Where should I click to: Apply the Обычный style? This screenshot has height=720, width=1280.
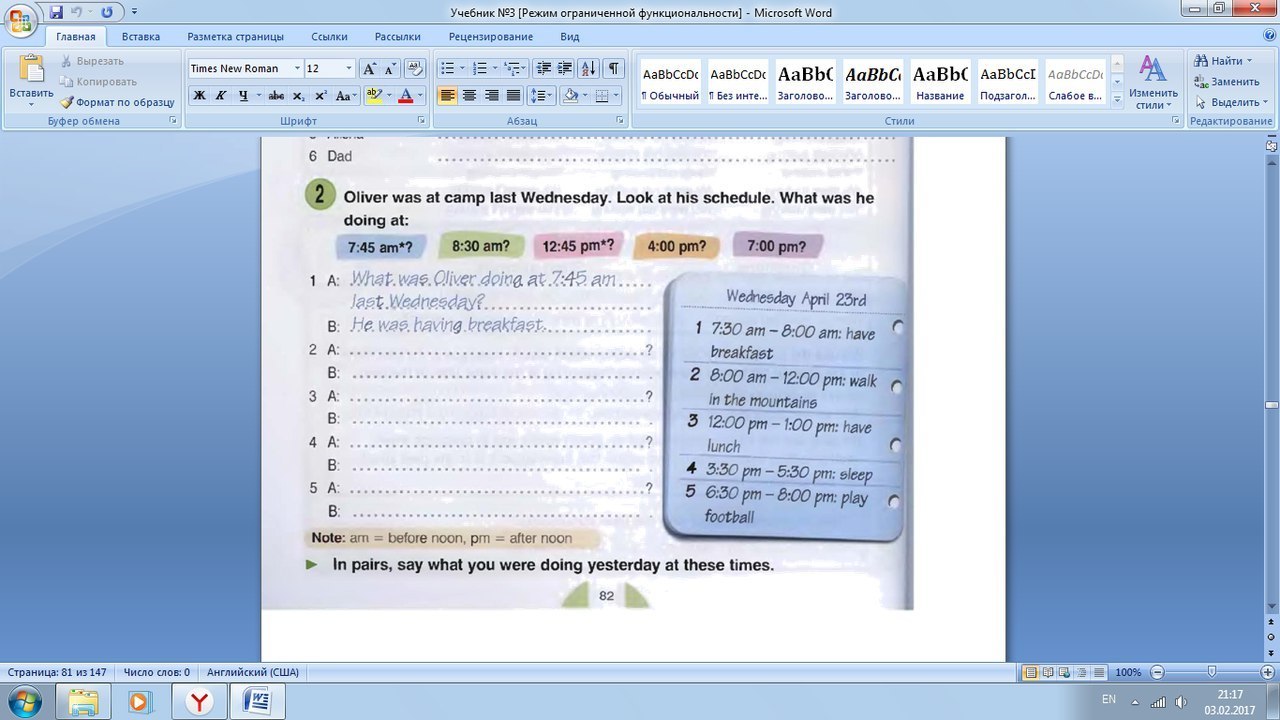670,82
